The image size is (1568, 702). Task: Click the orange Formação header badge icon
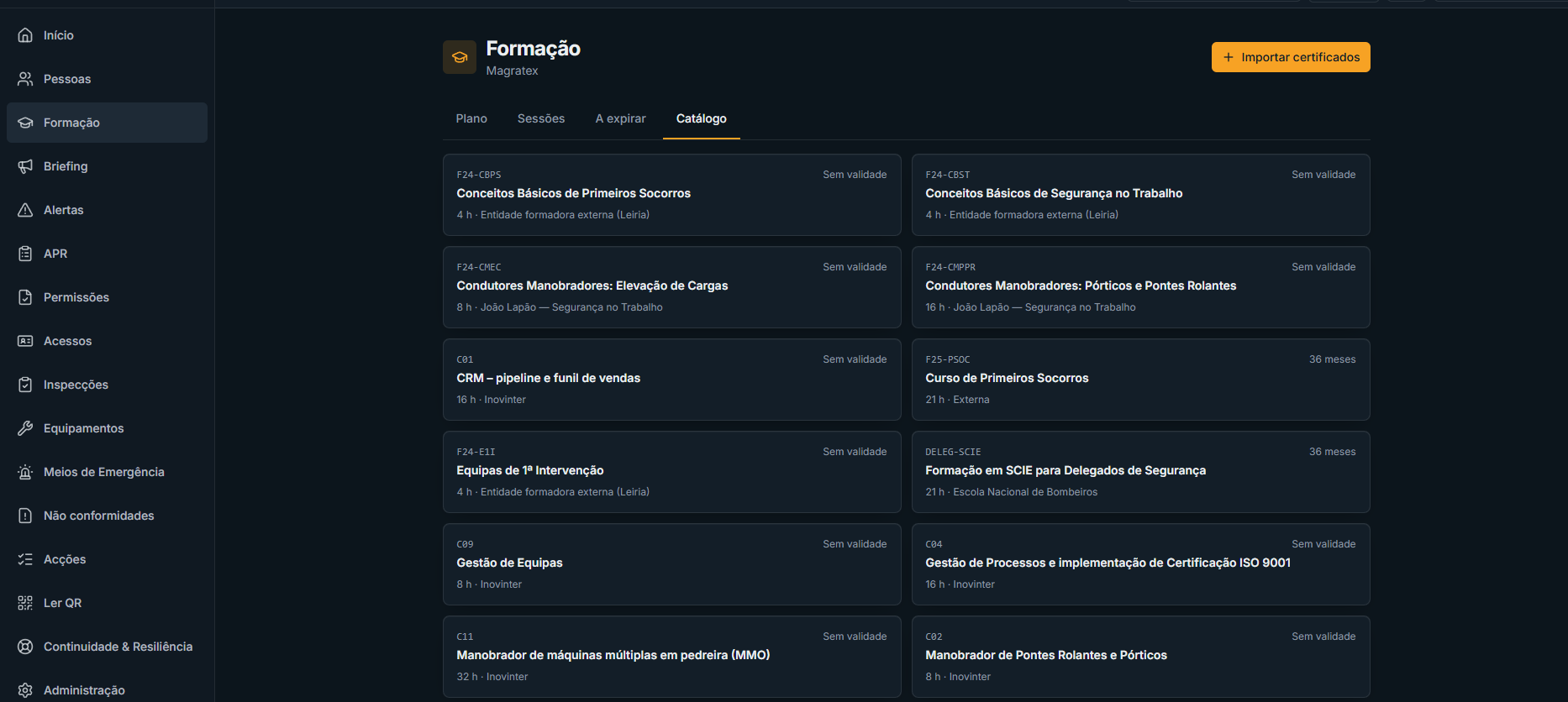[460, 57]
